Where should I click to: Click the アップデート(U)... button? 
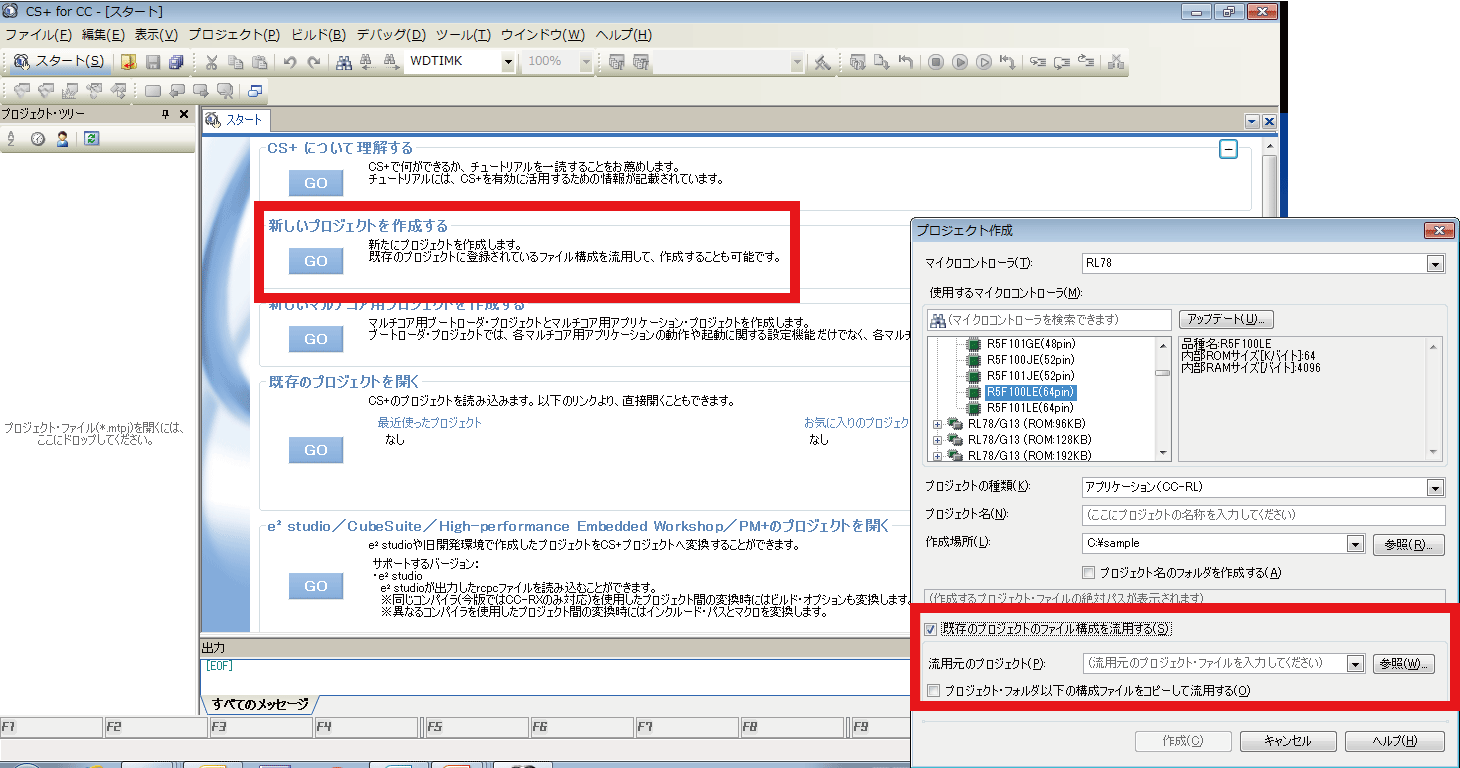point(1226,320)
